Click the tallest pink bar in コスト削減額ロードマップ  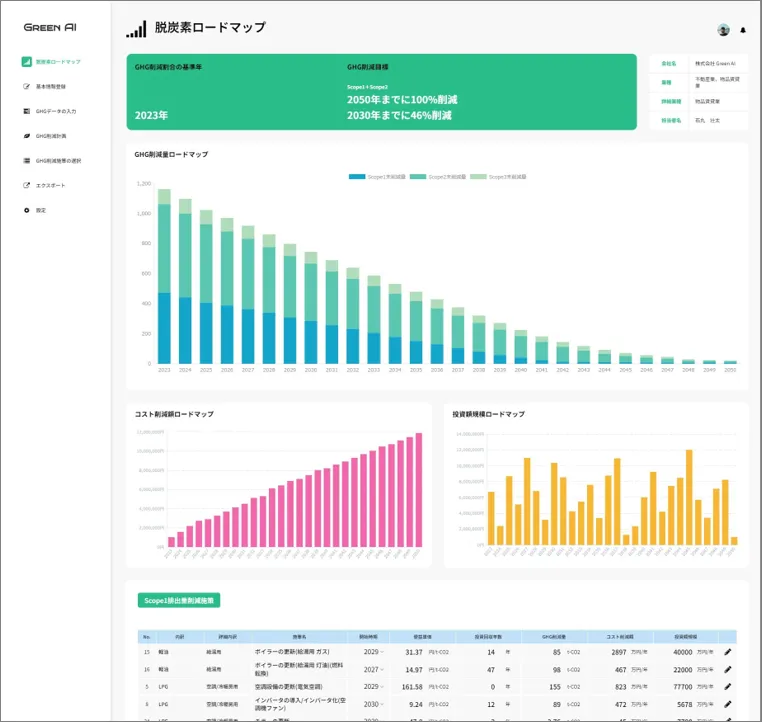coord(419,490)
